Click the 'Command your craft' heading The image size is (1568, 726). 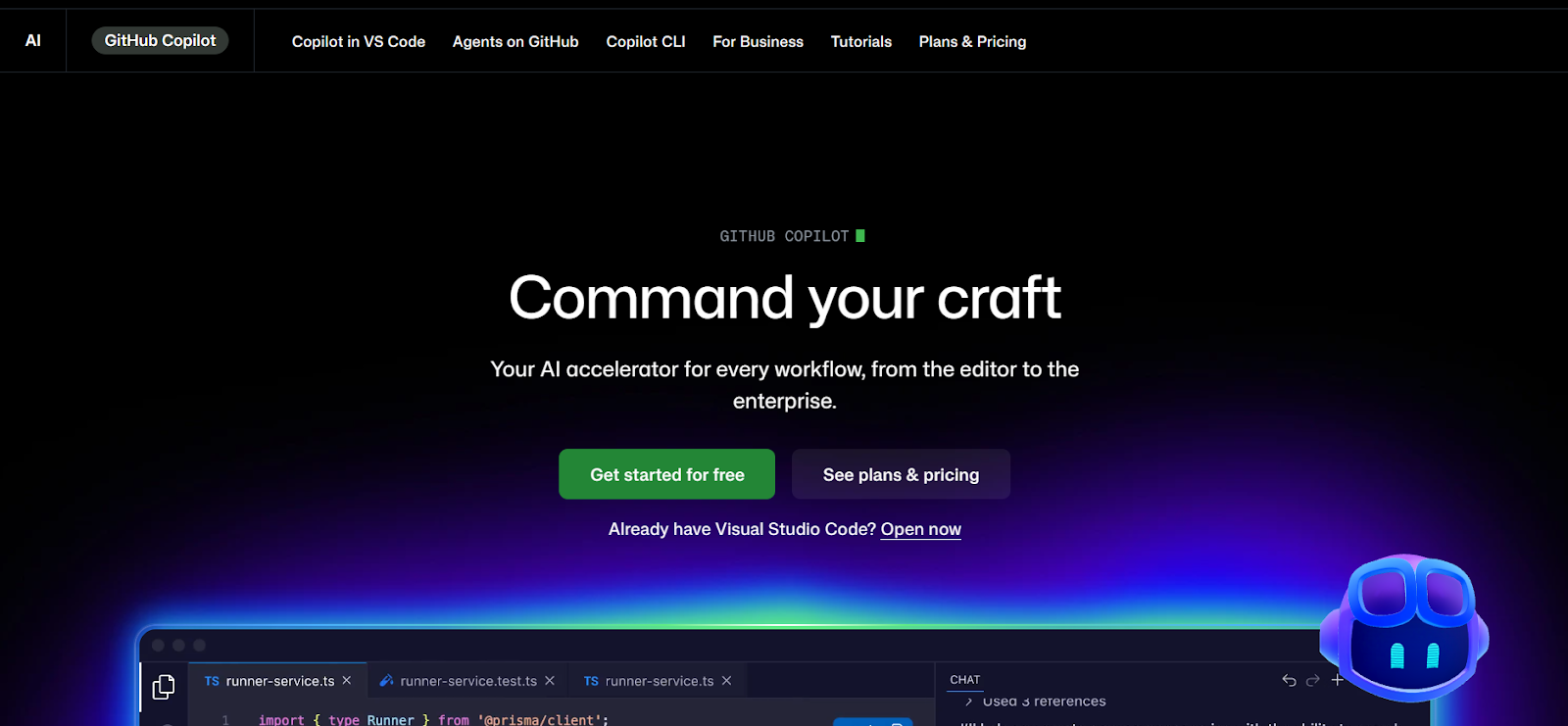785,298
